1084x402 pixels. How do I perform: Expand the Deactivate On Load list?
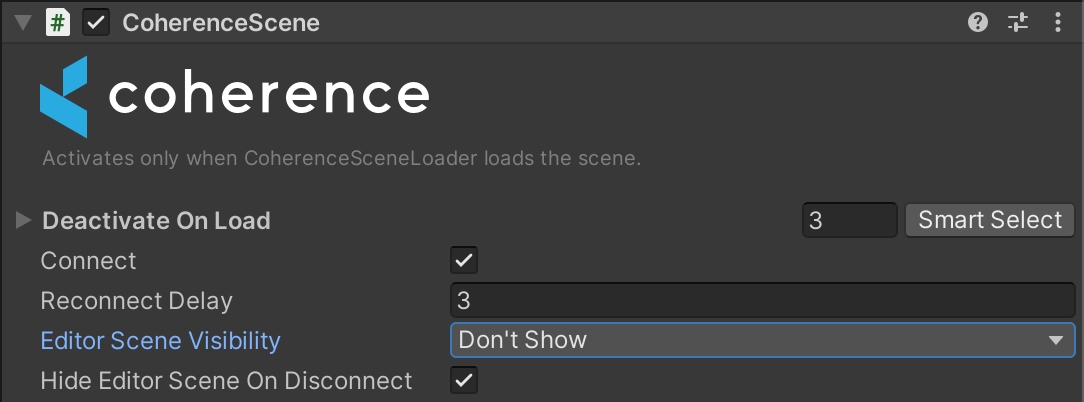24,220
